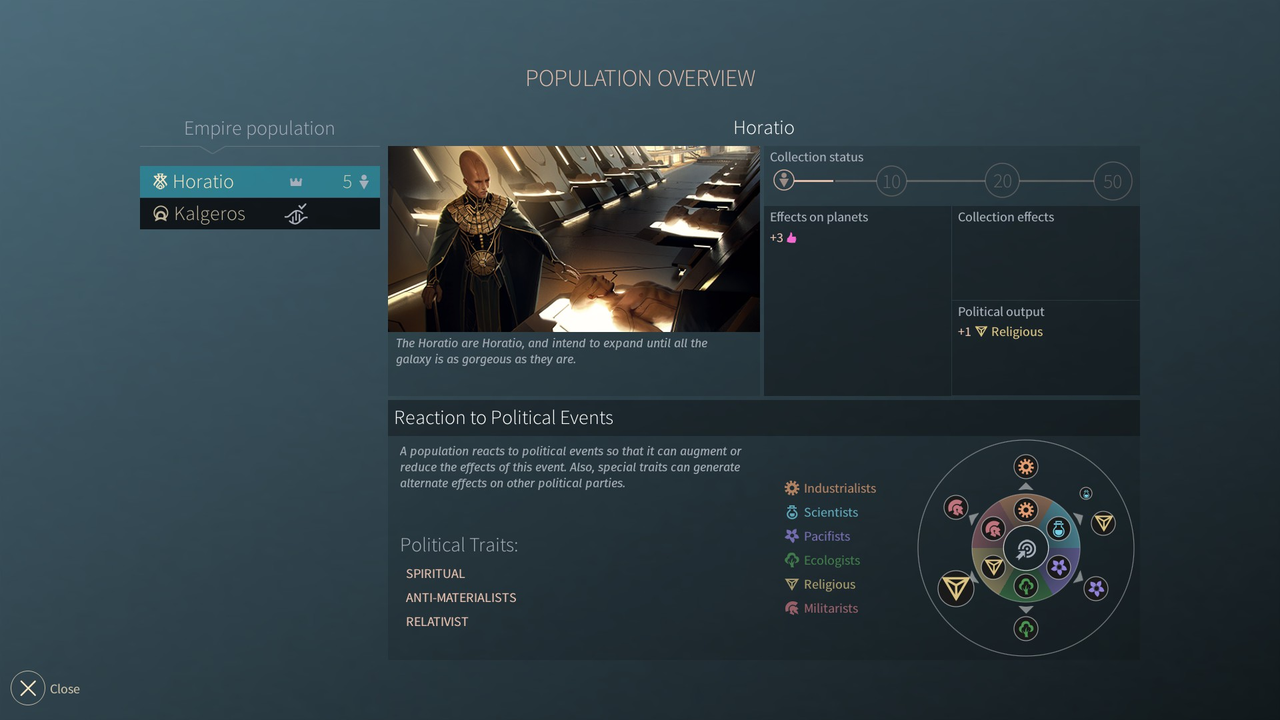This screenshot has width=1280, height=720.
Task: Click the Anti-Materialists political trait
Action: pyautogui.click(x=461, y=598)
